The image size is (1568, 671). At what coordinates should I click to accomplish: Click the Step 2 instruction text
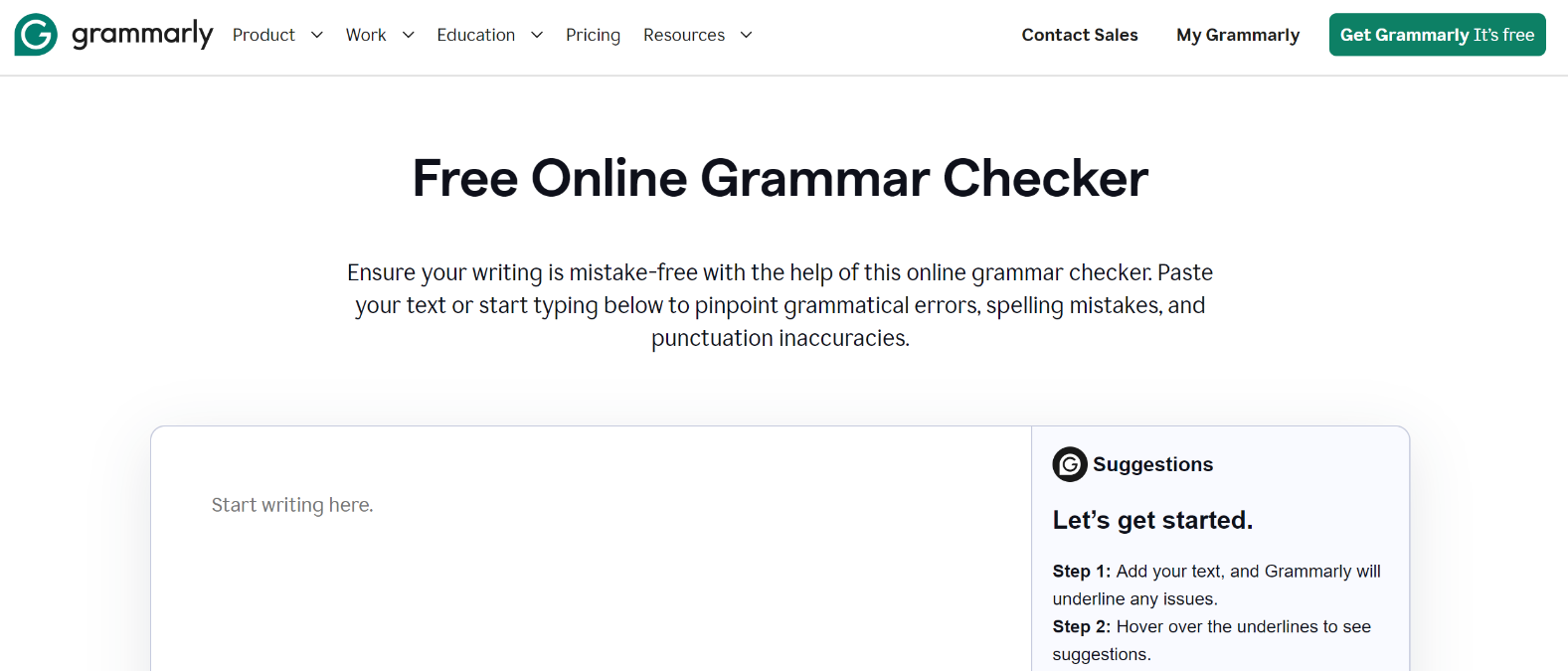(1212, 640)
